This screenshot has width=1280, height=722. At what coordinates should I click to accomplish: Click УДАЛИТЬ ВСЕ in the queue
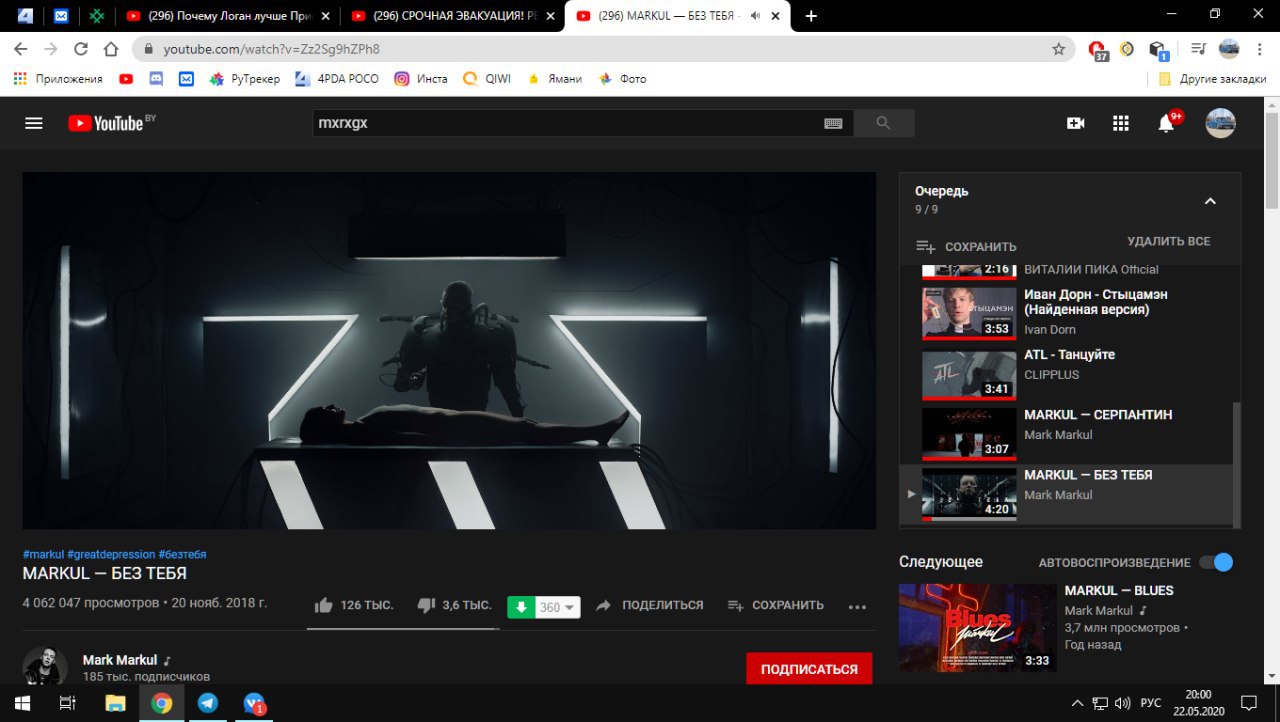coord(1168,241)
